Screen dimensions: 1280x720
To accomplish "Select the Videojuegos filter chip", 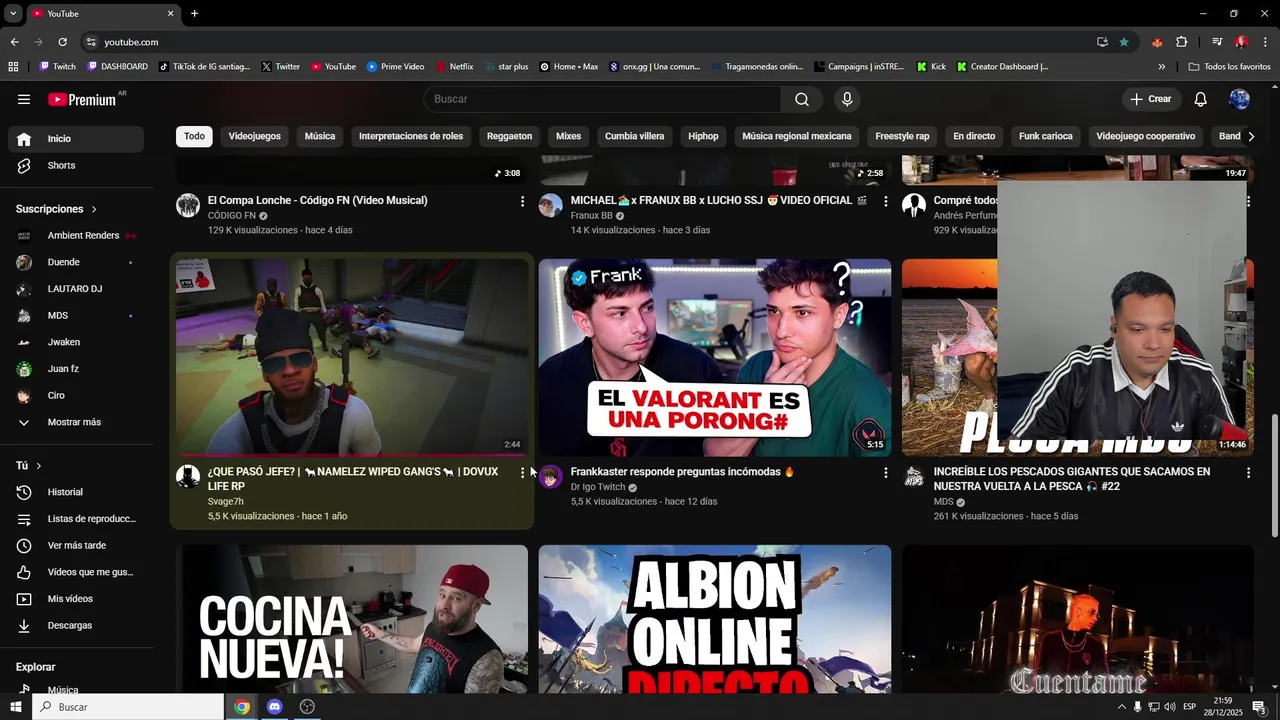I will 255,136.
